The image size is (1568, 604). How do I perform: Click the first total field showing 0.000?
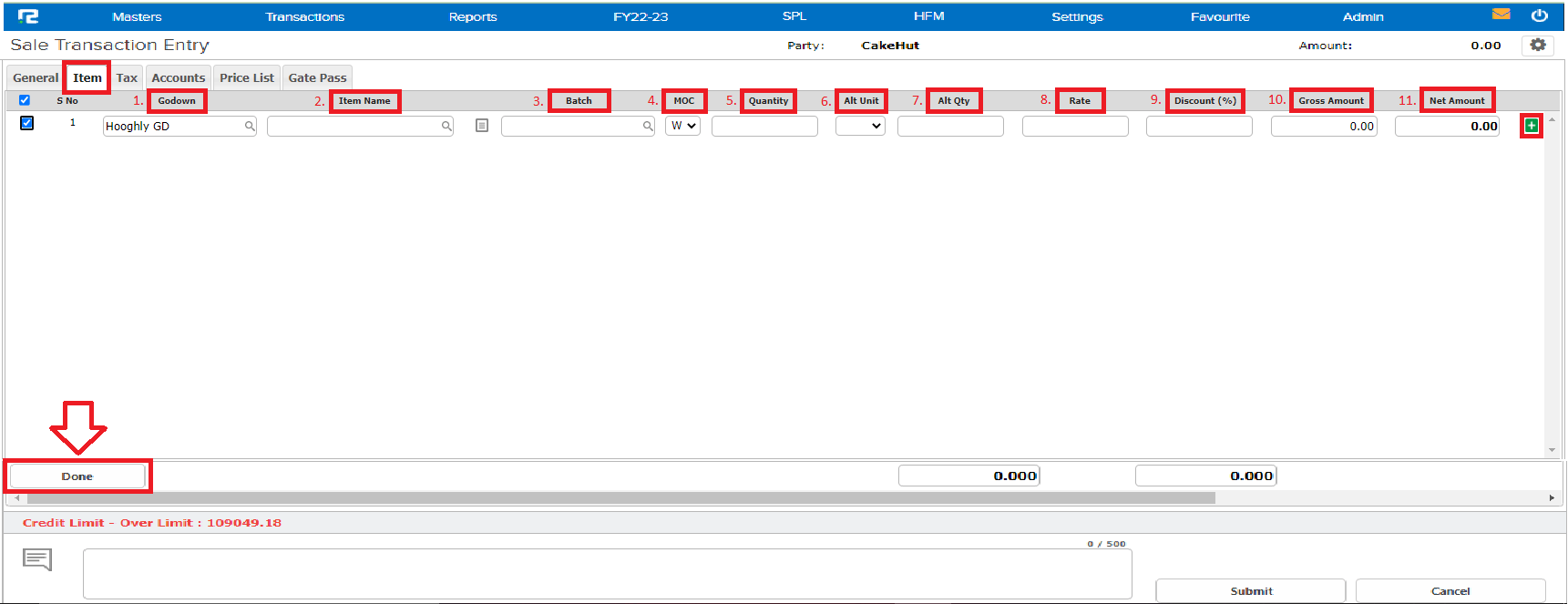coord(968,476)
